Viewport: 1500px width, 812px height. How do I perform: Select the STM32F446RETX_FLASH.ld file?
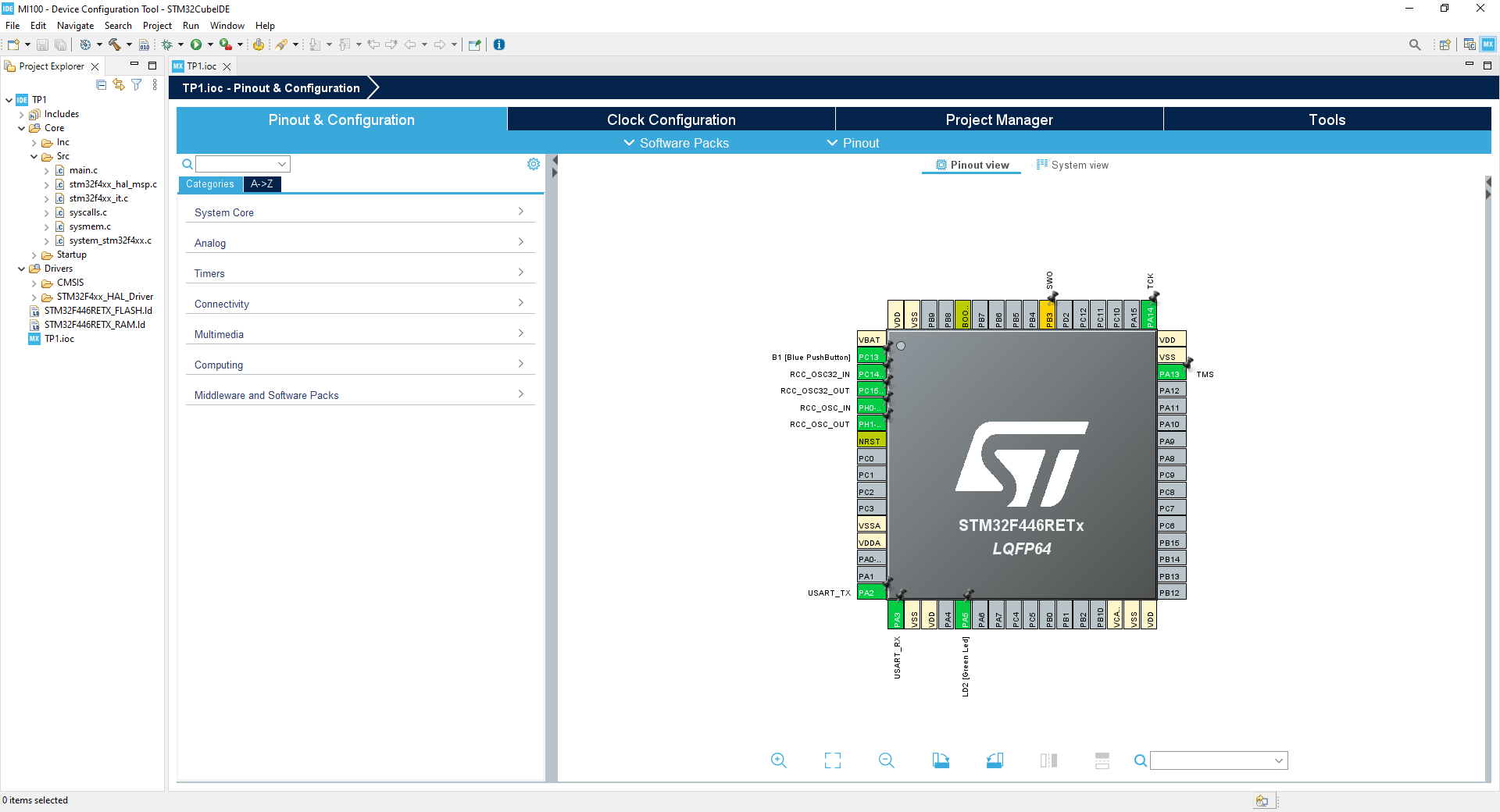(98, 311)
